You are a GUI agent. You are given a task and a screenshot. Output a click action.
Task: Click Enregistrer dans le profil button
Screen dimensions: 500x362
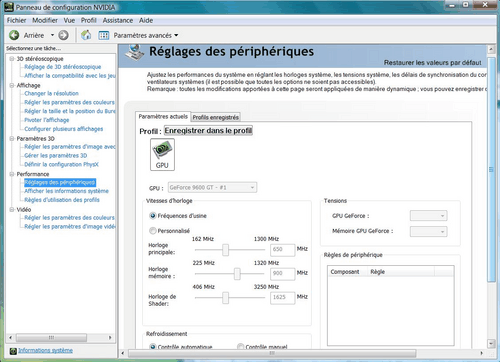point(208,131)
